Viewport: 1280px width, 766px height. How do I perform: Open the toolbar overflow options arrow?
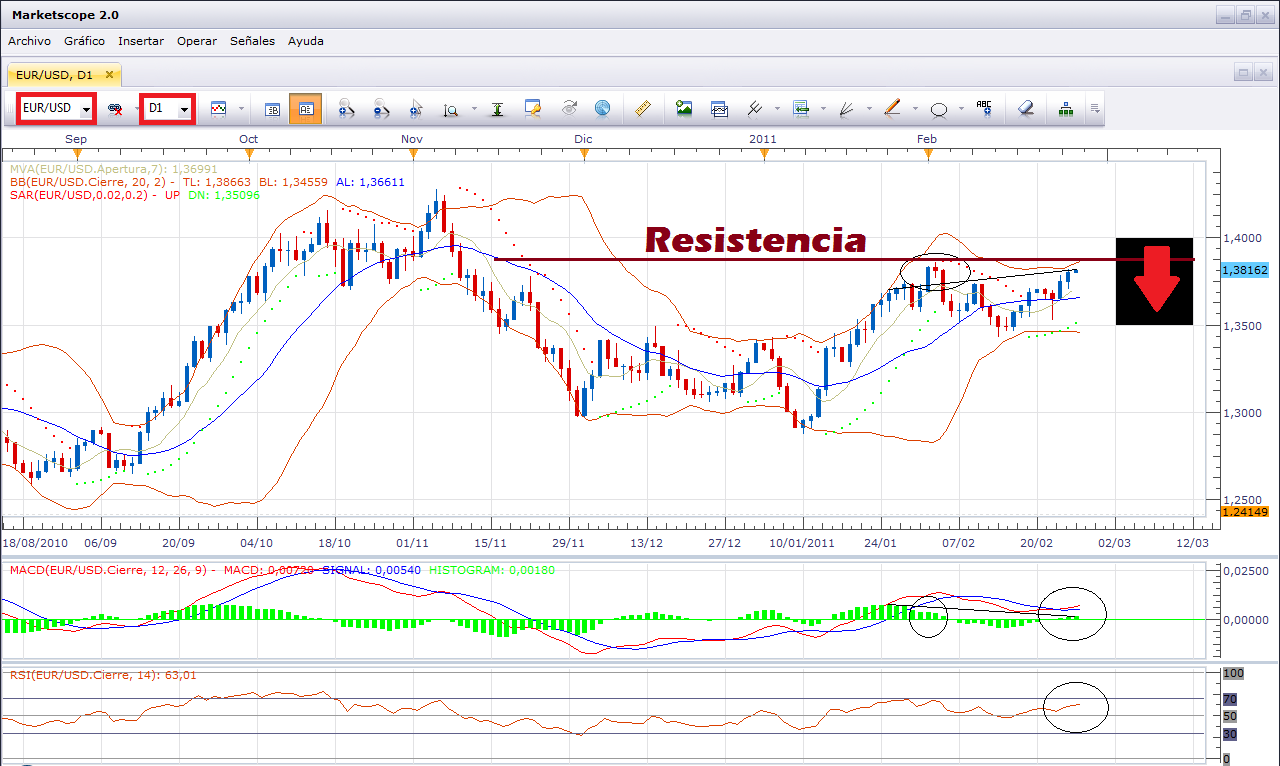[x=1095, y=108]
